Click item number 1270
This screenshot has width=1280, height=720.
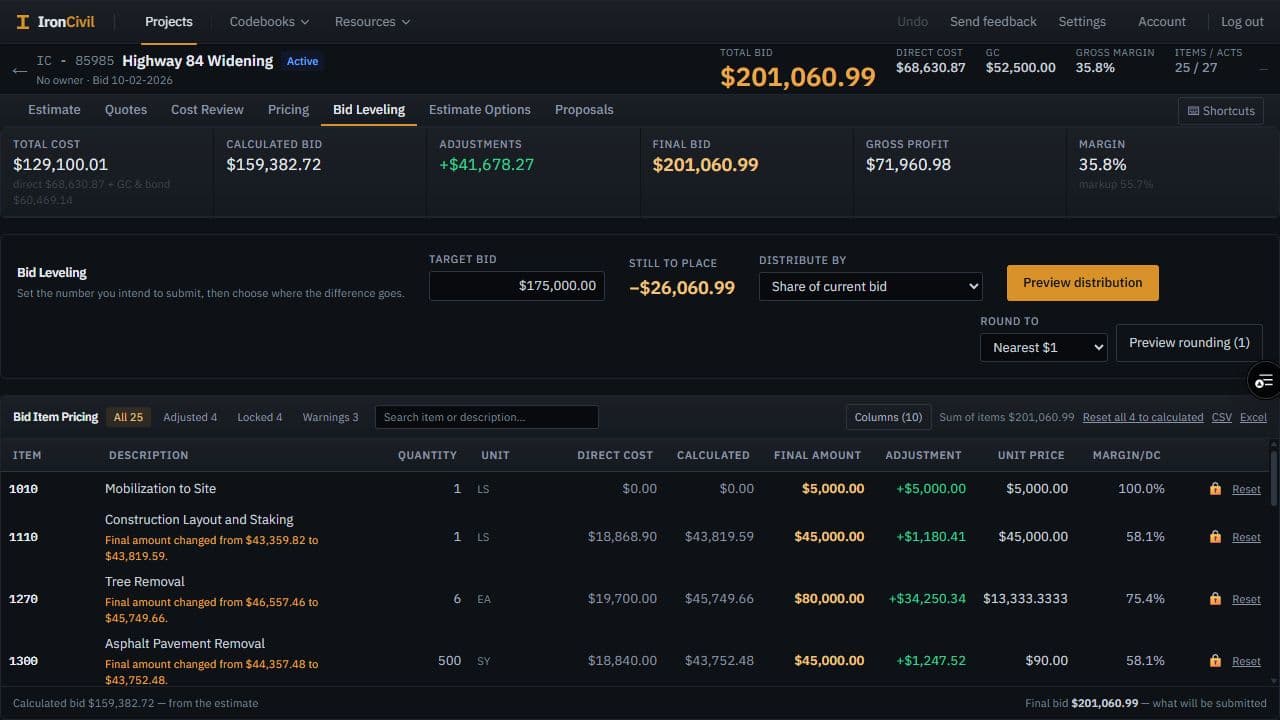(x=23, y=599)
